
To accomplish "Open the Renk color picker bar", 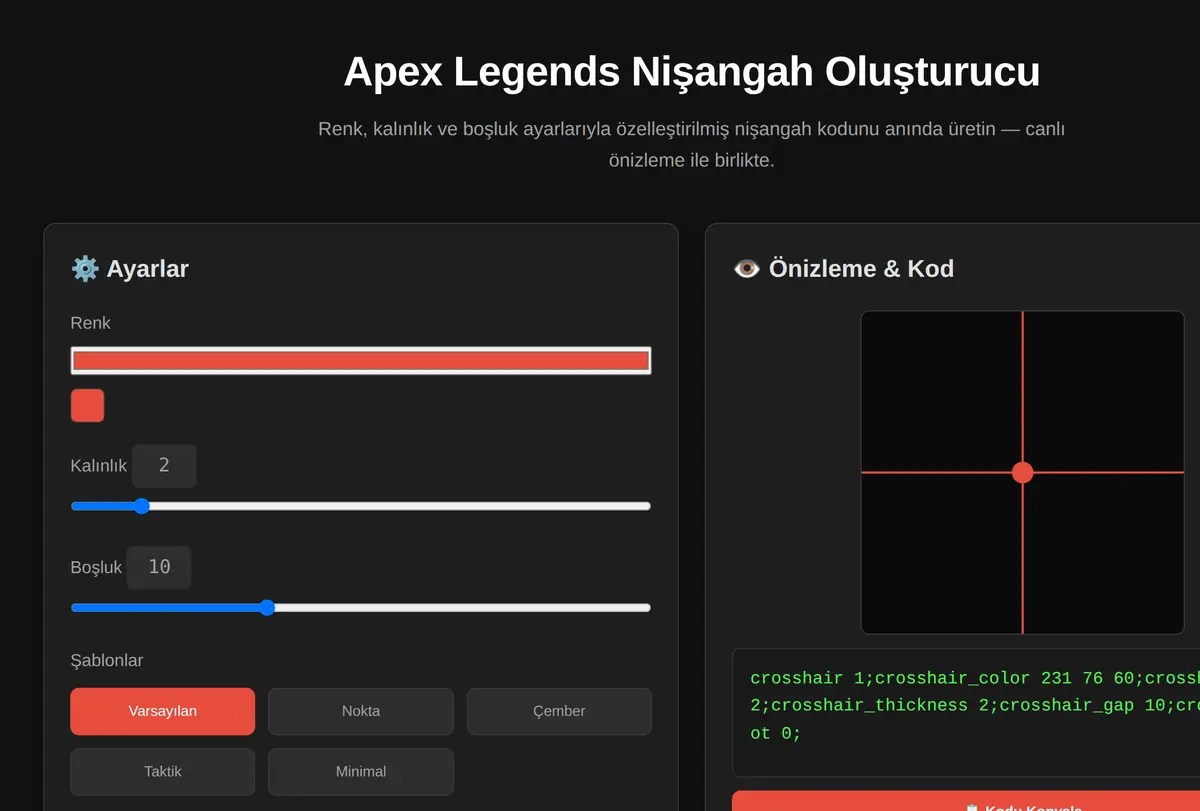I will (x=361, y=361).
